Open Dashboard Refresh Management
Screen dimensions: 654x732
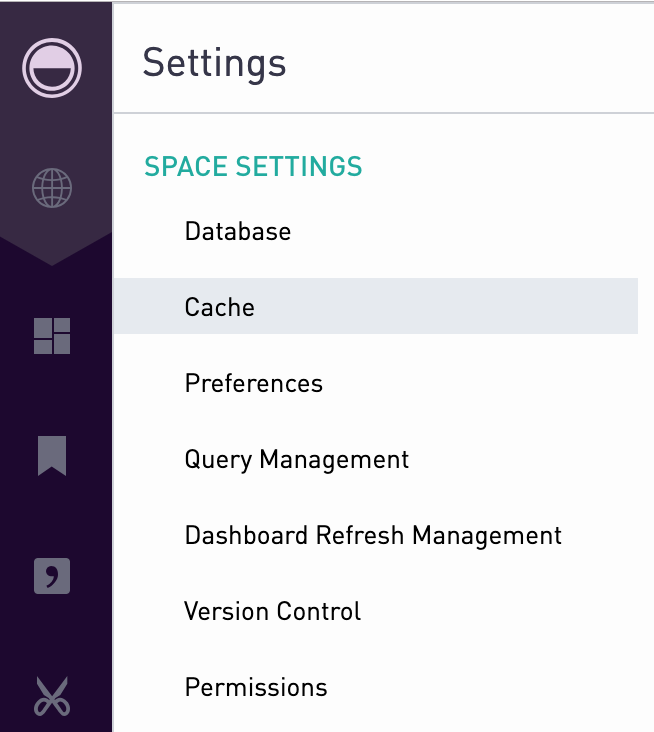click(373, 535)
